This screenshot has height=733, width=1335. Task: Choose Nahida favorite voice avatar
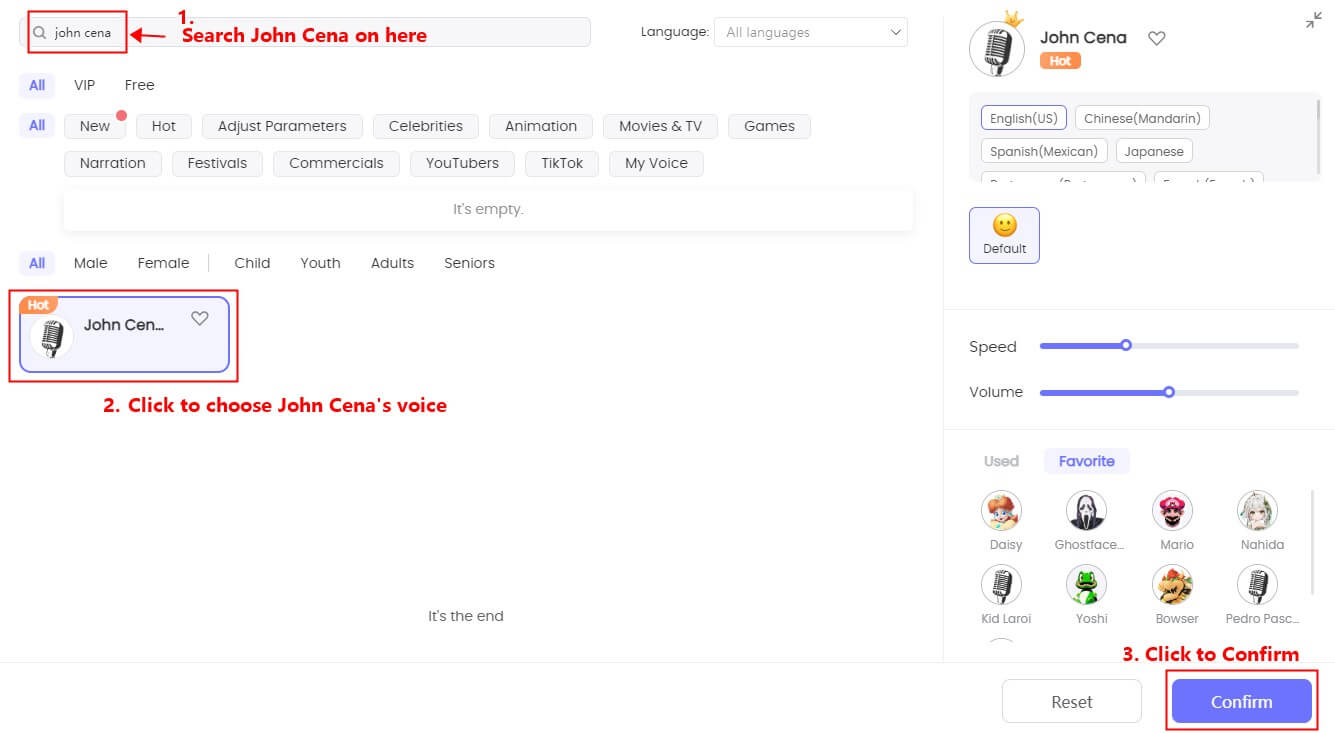click(x=1257, y=511)
